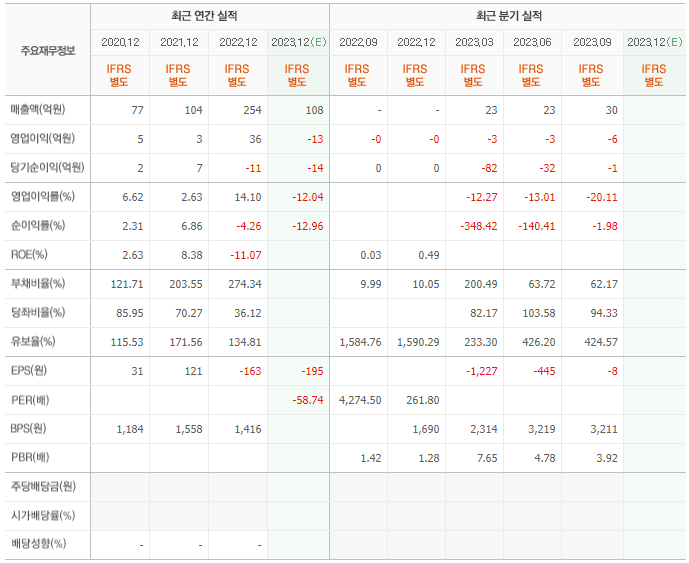
Task: Click BPS value 1,690
Action: (426, 429)
